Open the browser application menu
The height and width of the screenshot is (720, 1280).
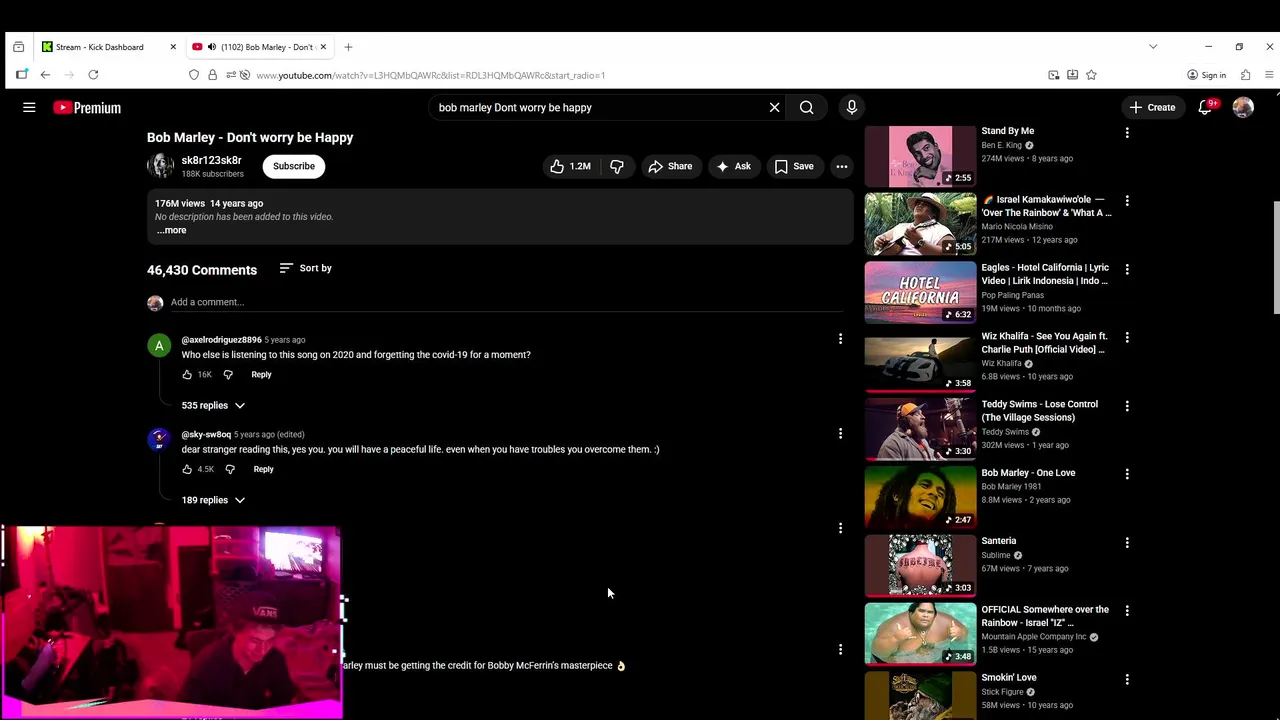click(x=1269, y=75)
